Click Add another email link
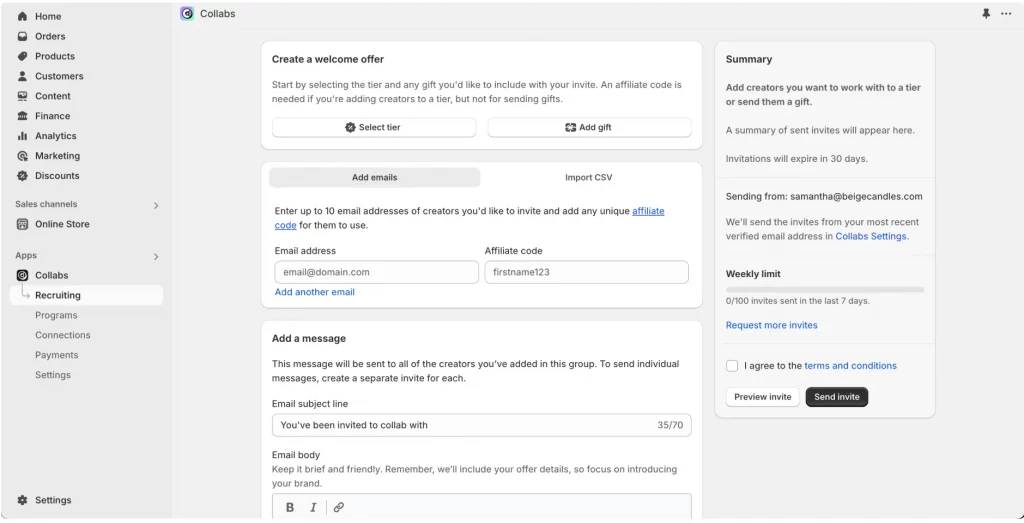The width and height of the screenshot is (1024, 523). point(315,292)
